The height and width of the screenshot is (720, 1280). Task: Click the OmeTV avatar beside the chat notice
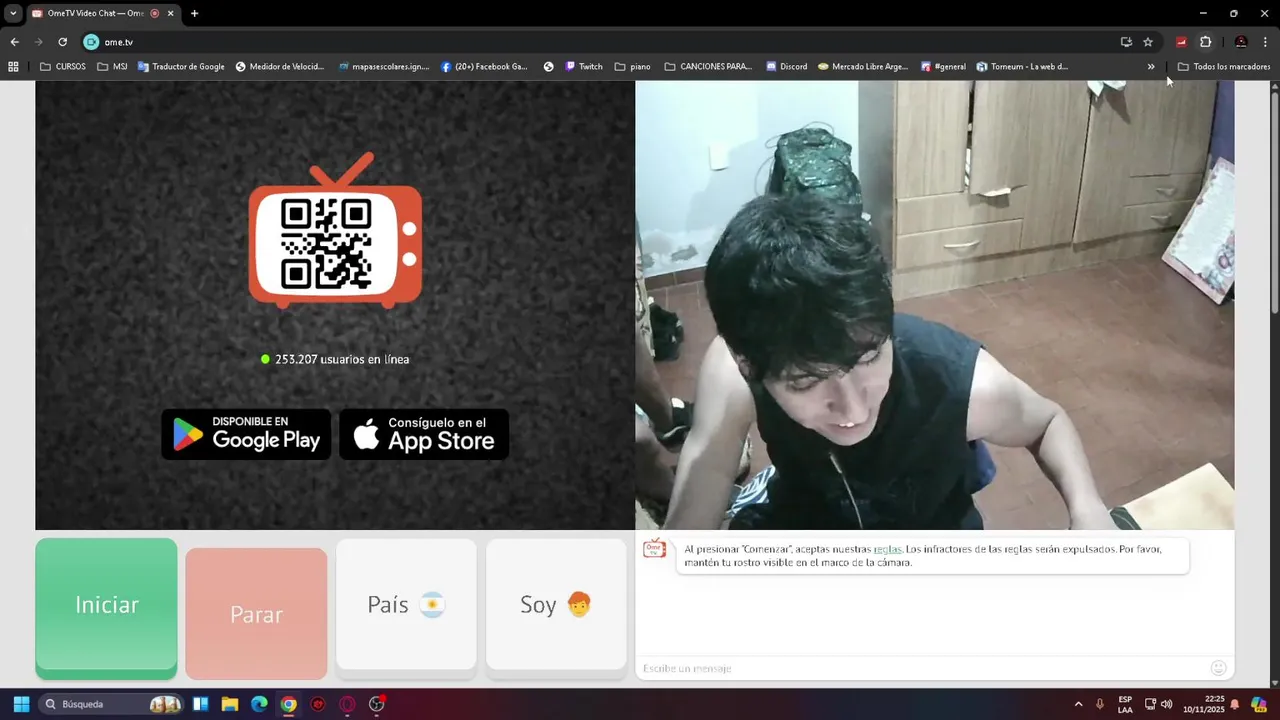(654, 548)
